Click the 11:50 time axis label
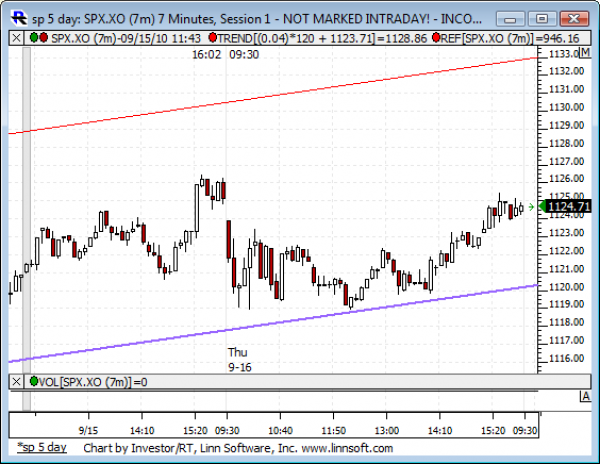The width and height of the screenshot is (600, 464). point(333,430)
